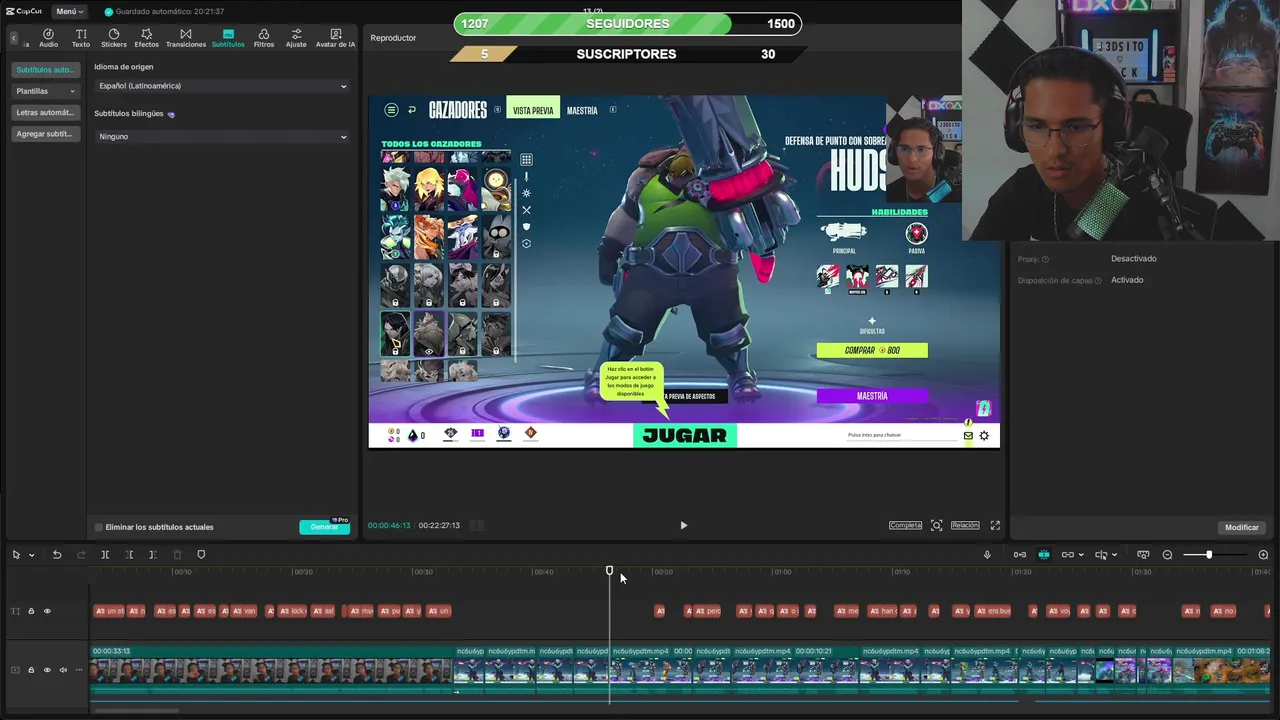The width and height of the screenshot is (1280, 720).
Task: Select the Subtítulos tab icon
Action: (x=228, y=38)
